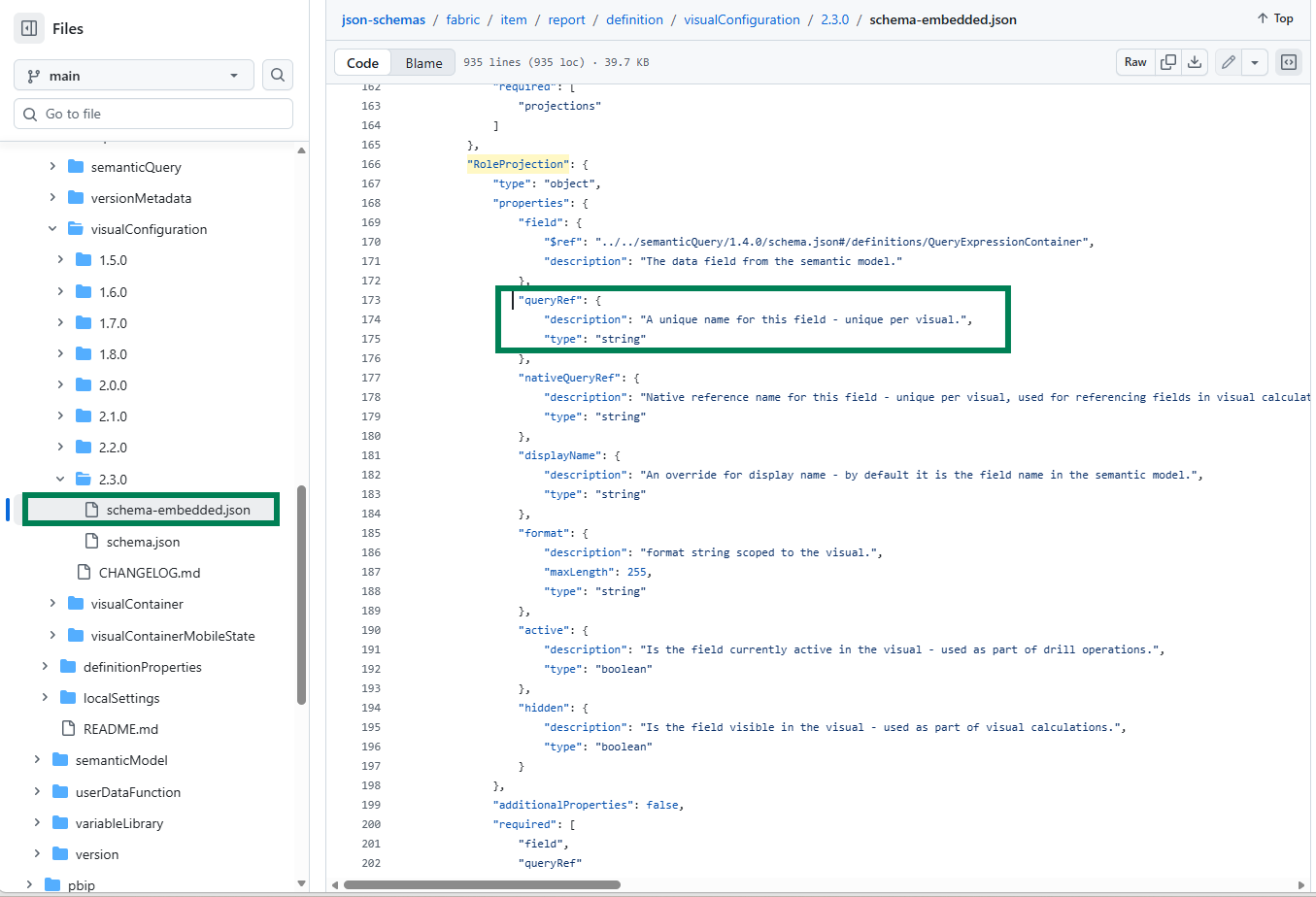Jump to Top of the file
The height and width of the screenshot is (897, 1316).
coord(1274,18)
